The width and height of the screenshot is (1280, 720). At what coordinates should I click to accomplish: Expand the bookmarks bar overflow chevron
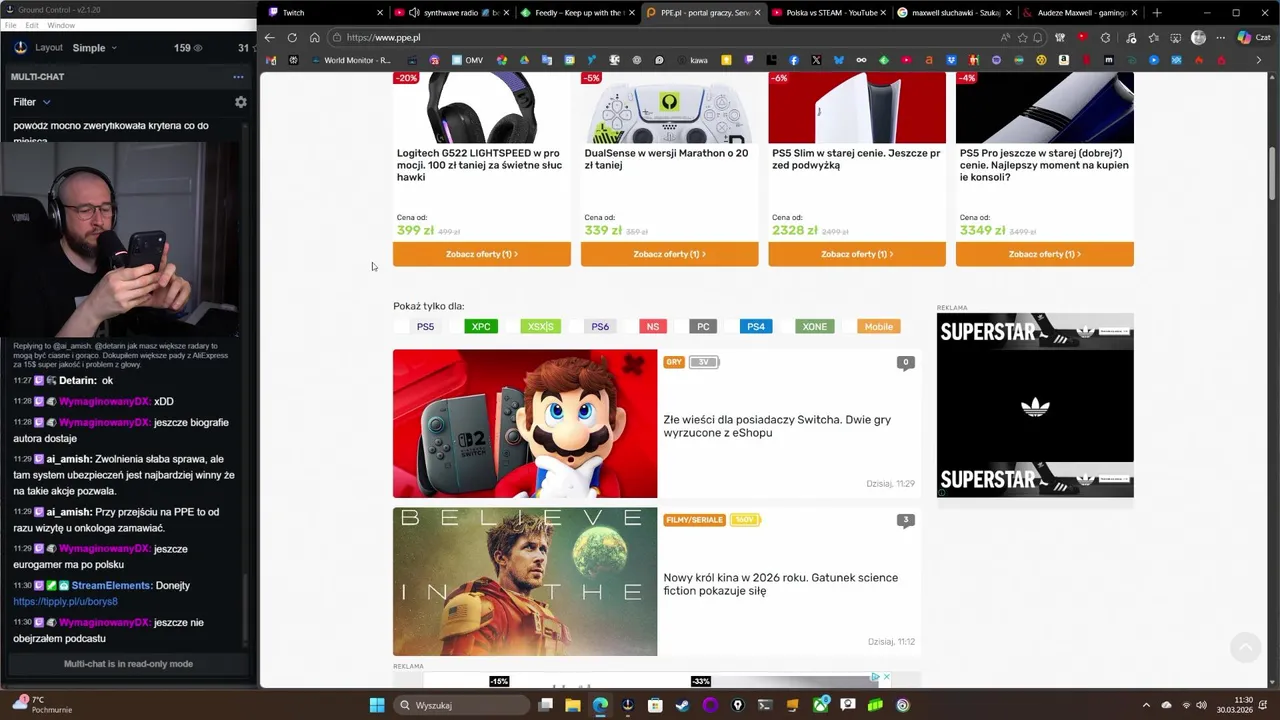[1258, 60]
